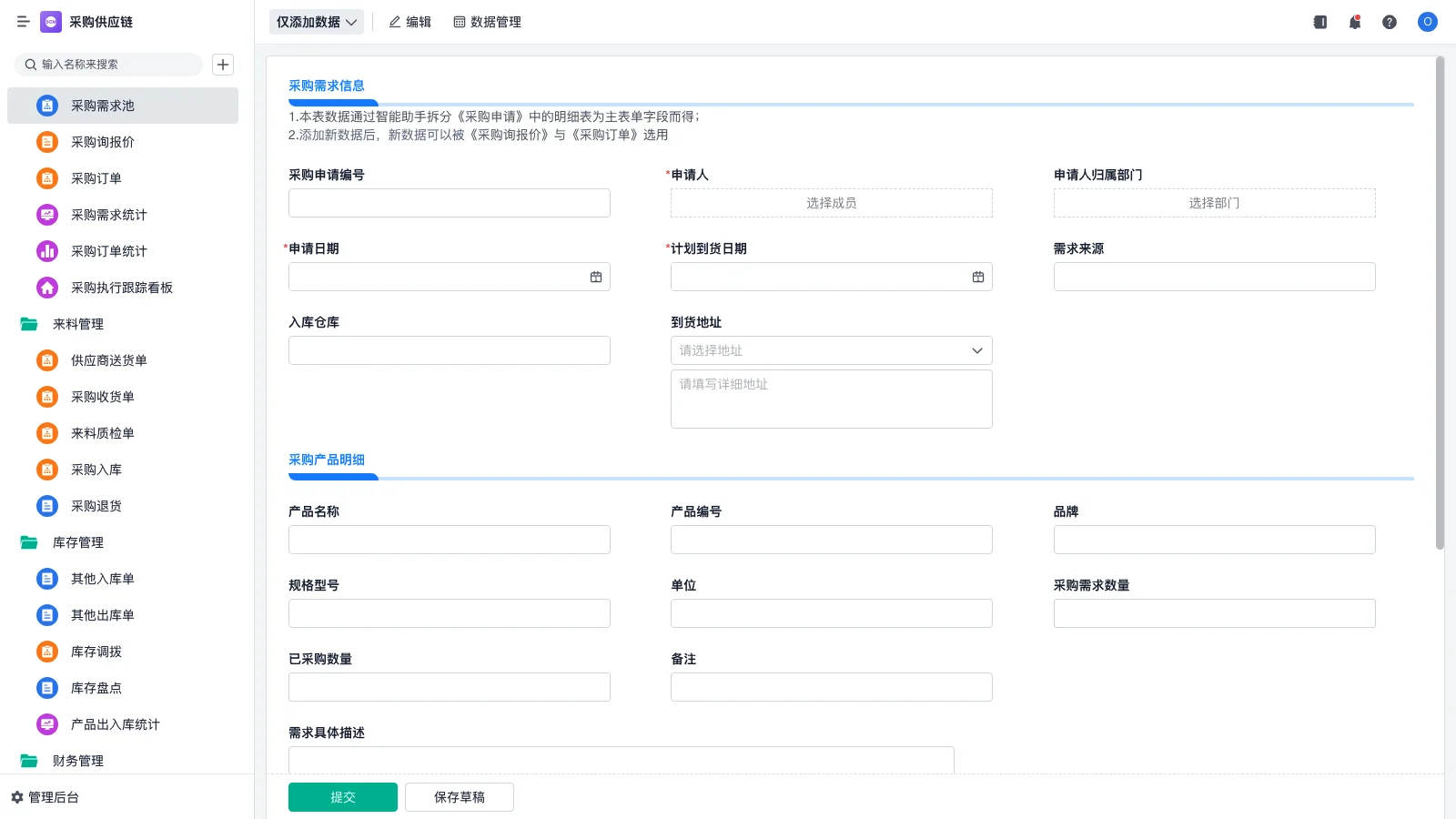Focus the 入库仓库 input field
The height and width of the screenshot is (819, 1456).
click(x=450, y=350)
